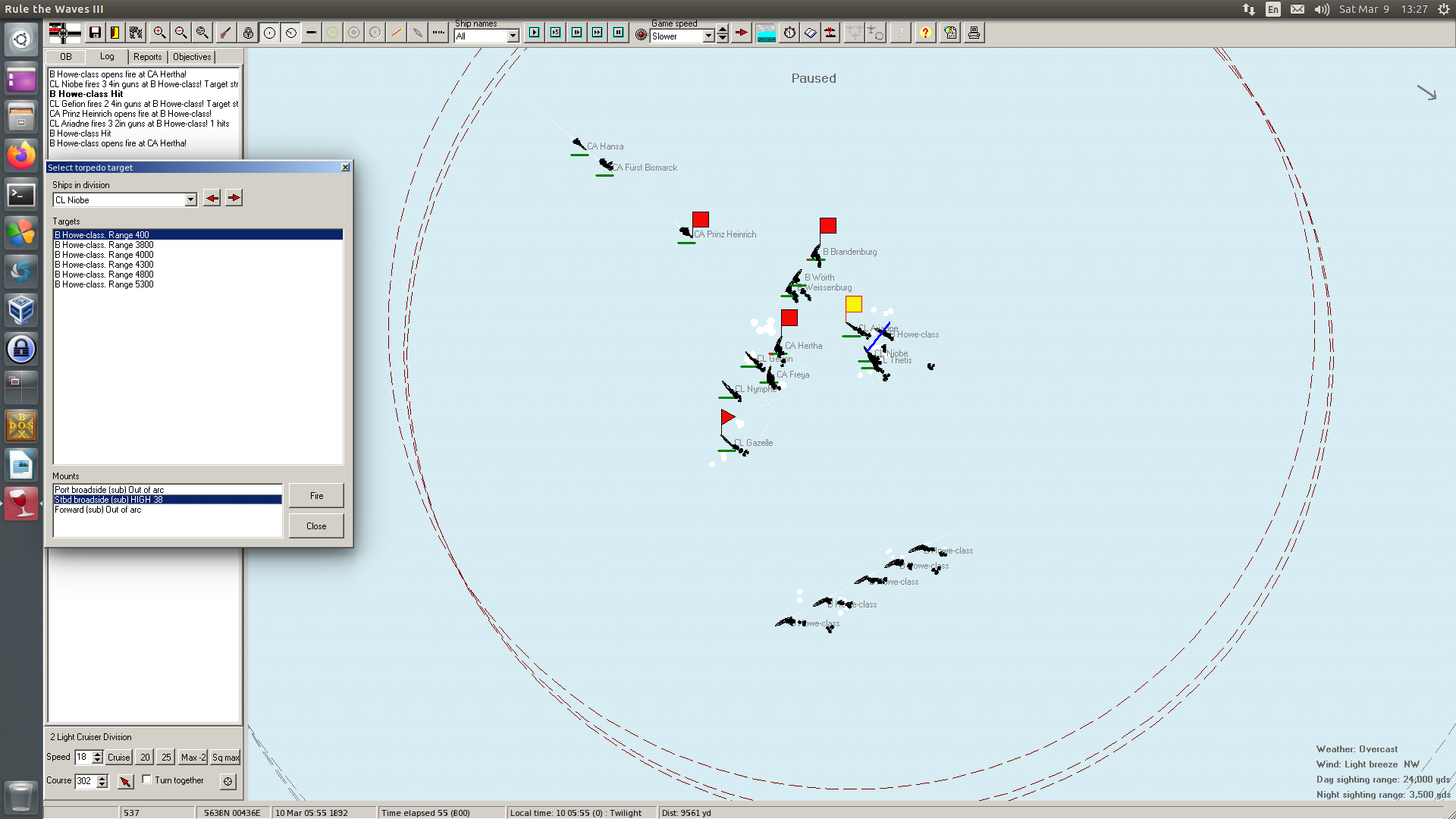
Task: Select next ship with right red arrow
Action: point(234,198)
